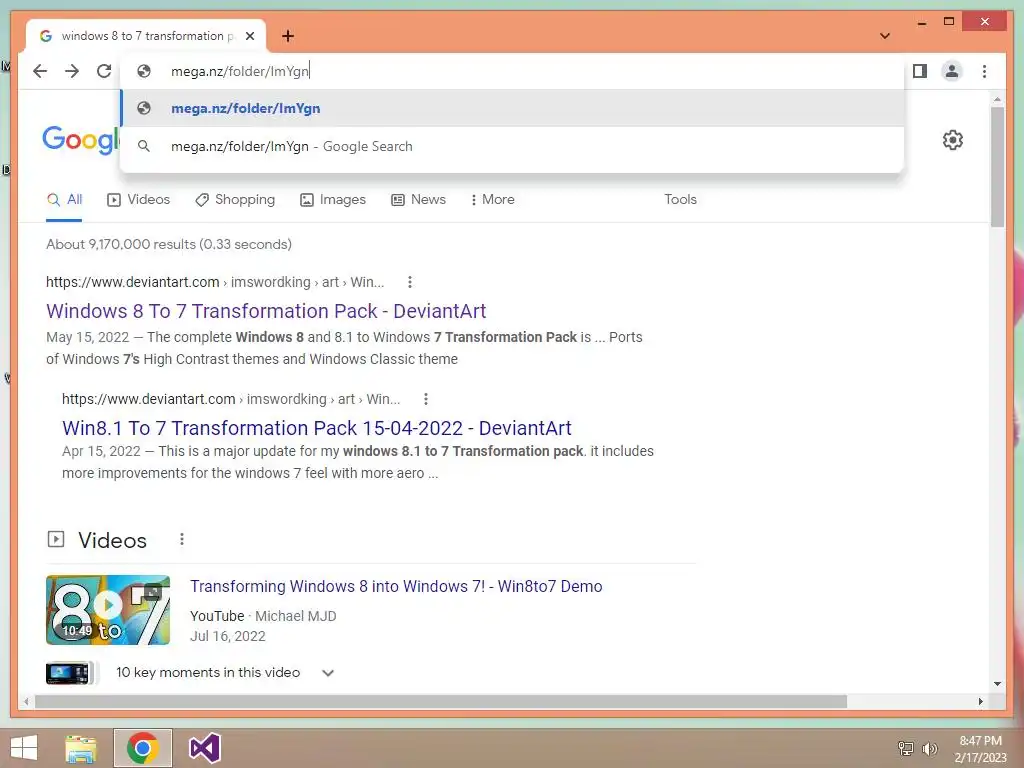Click the second deviantart.com result URL

point(231,399)
